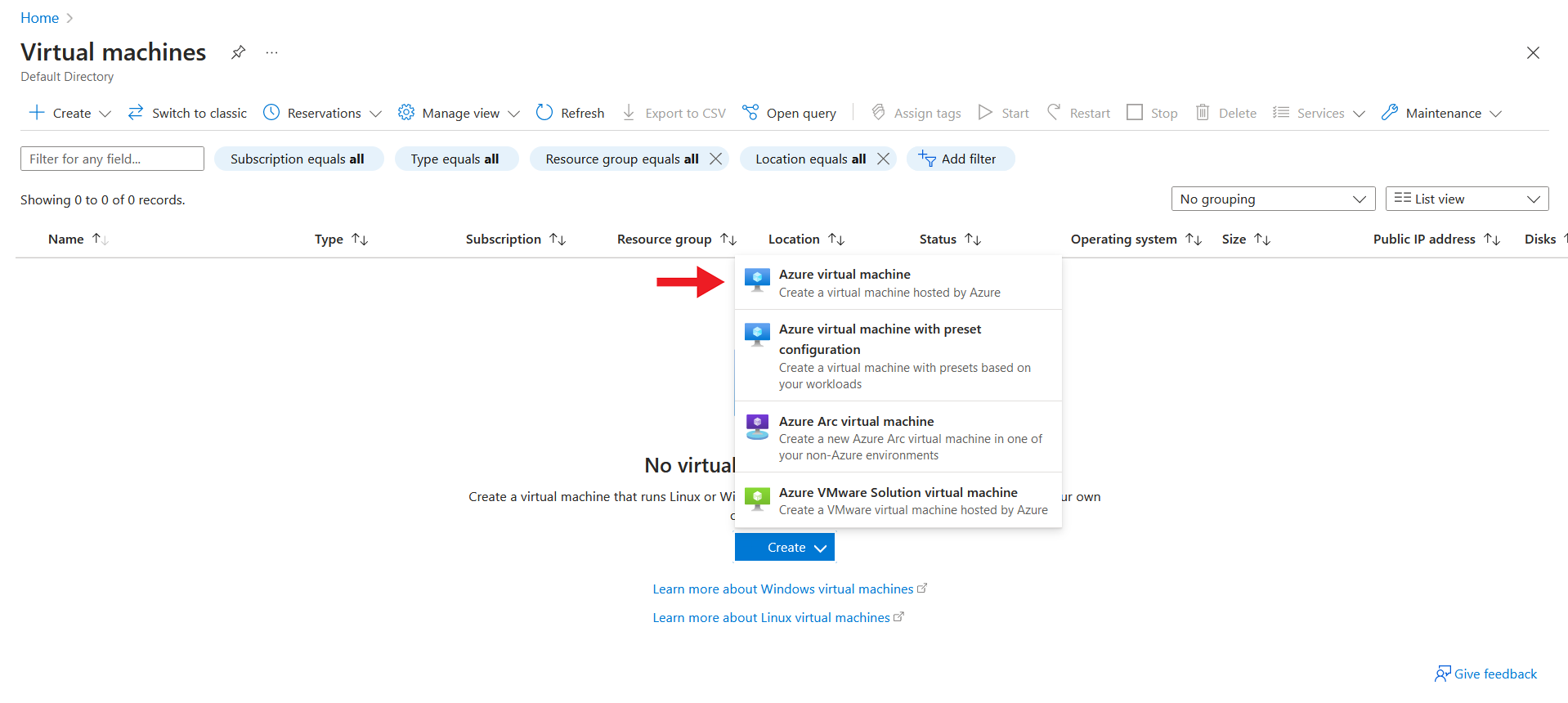Click the Stop toolbar button
Image resolution: width=1568 pixels, height=703 pixels.
tap(1152, 113)
